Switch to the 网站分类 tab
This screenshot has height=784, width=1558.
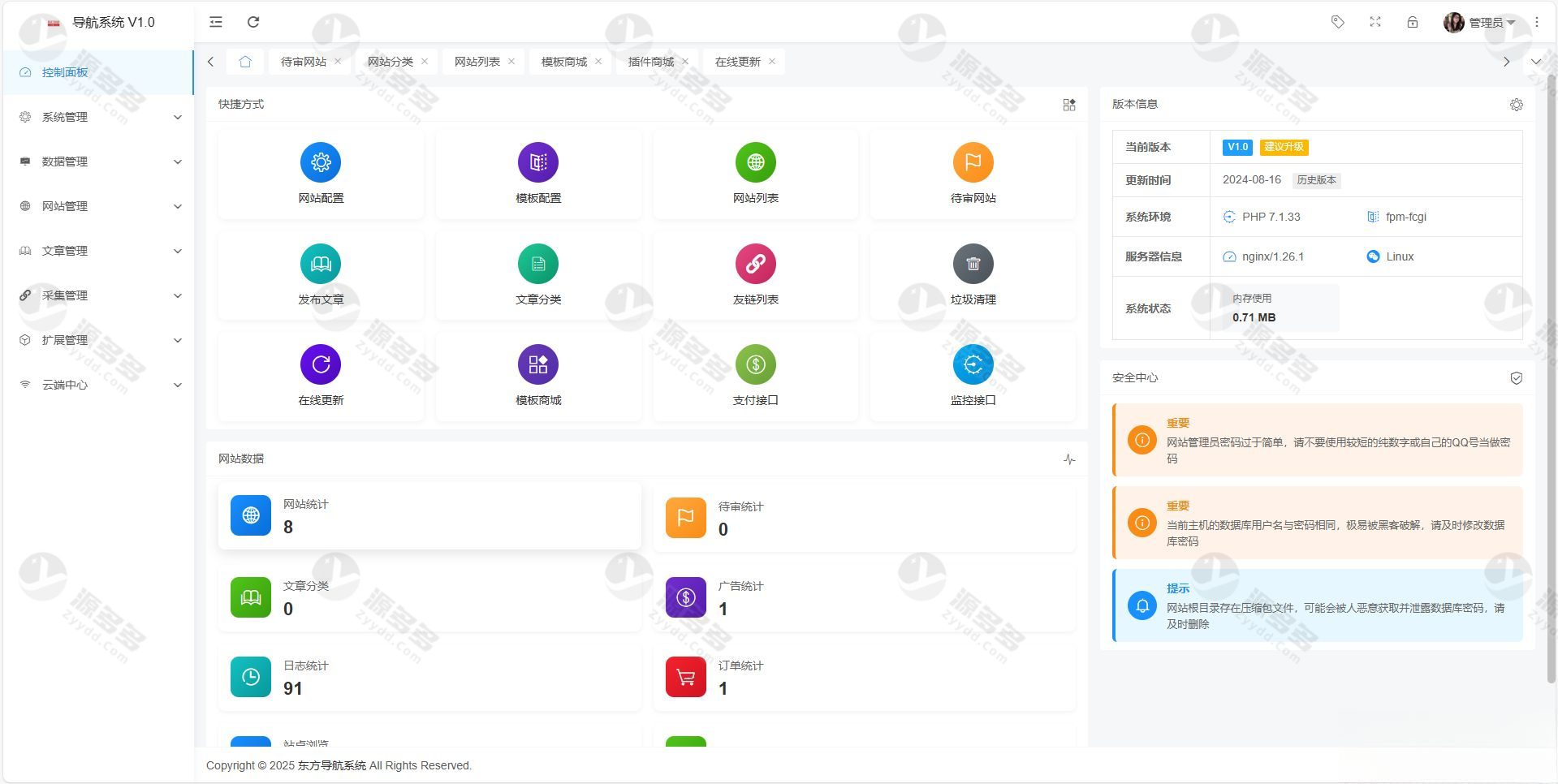[x=391, y=62]
